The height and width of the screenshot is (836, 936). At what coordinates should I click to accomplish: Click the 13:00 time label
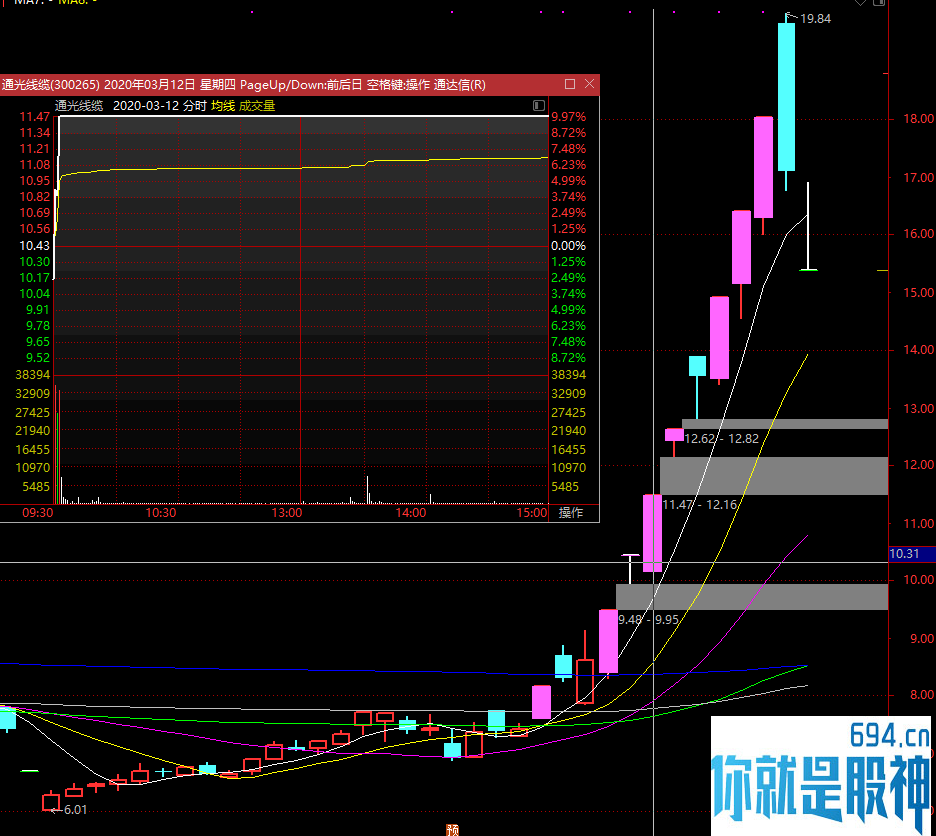pyautogui.click(x=287, y=512)
